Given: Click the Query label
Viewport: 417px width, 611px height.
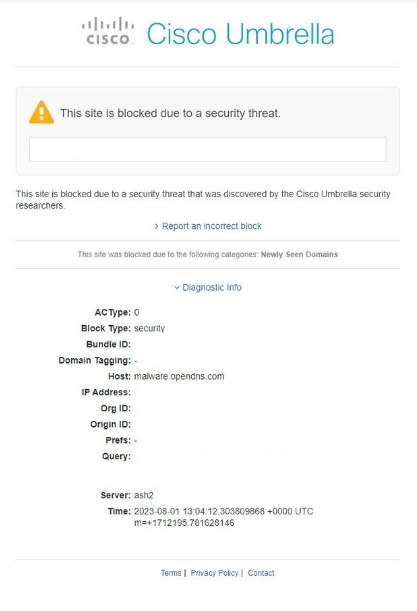Looking at the screenshot, I should (116, 456).
